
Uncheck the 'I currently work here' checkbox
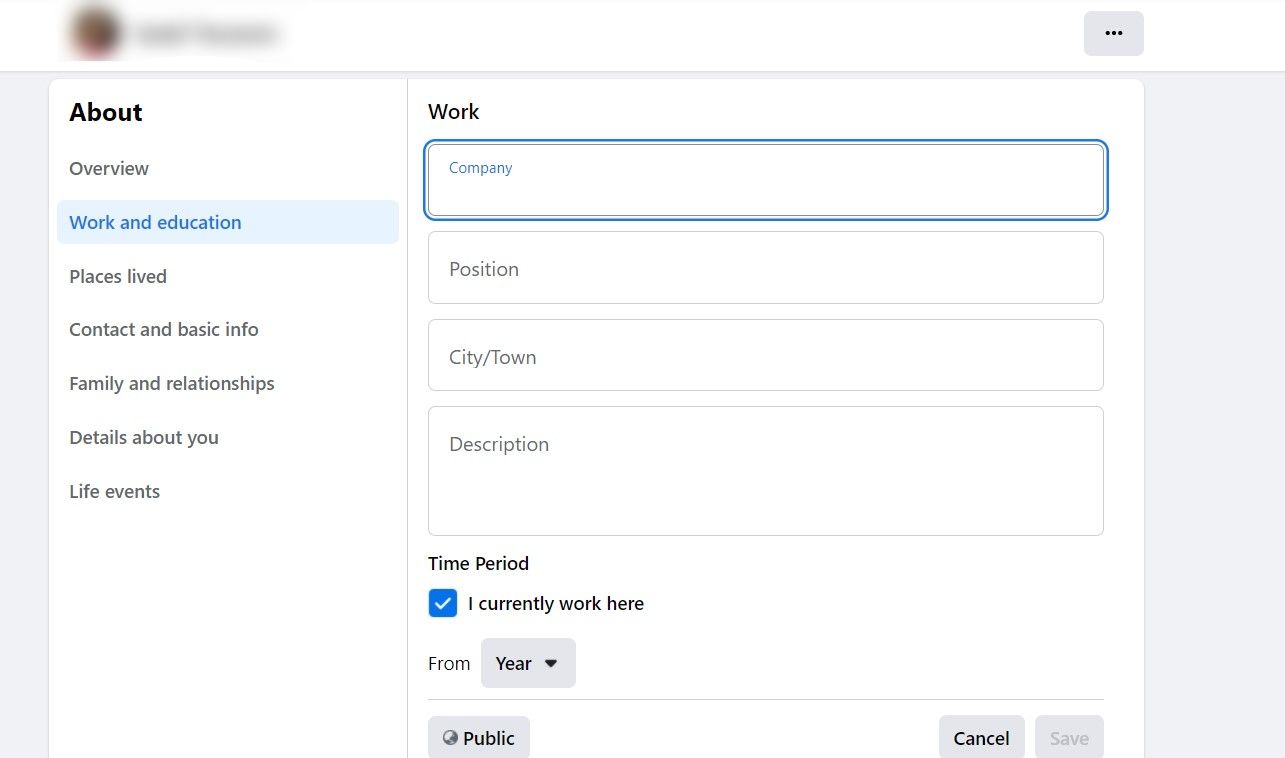442,603
